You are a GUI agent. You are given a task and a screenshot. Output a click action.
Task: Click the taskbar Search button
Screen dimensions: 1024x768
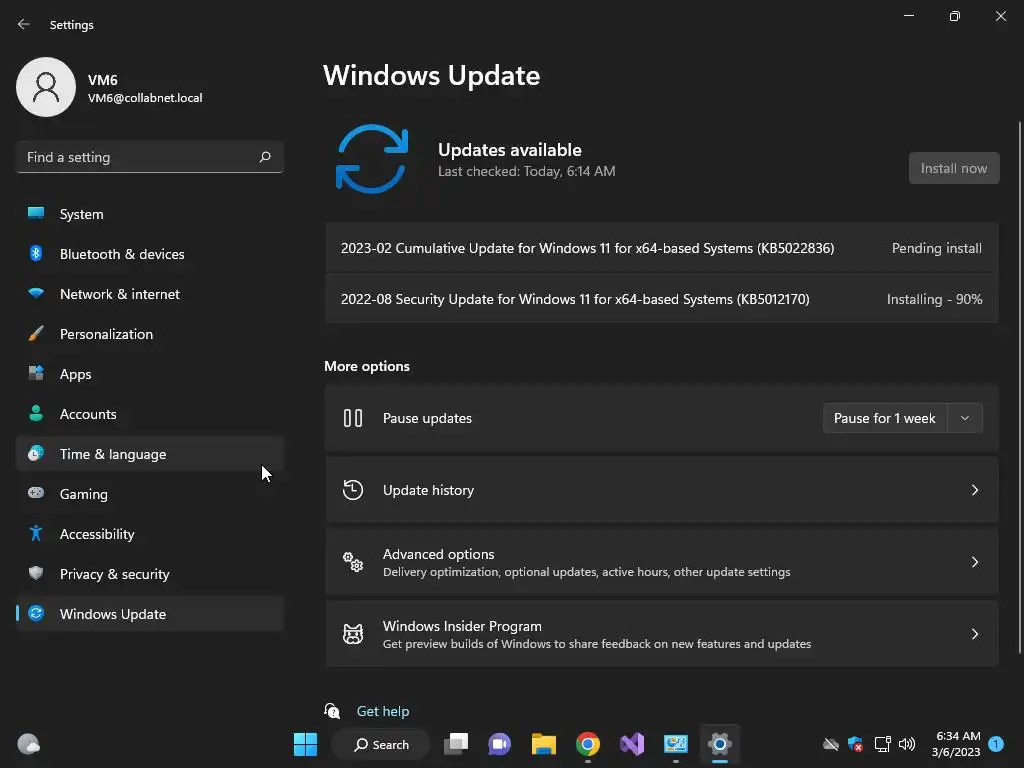pos(381,744)
